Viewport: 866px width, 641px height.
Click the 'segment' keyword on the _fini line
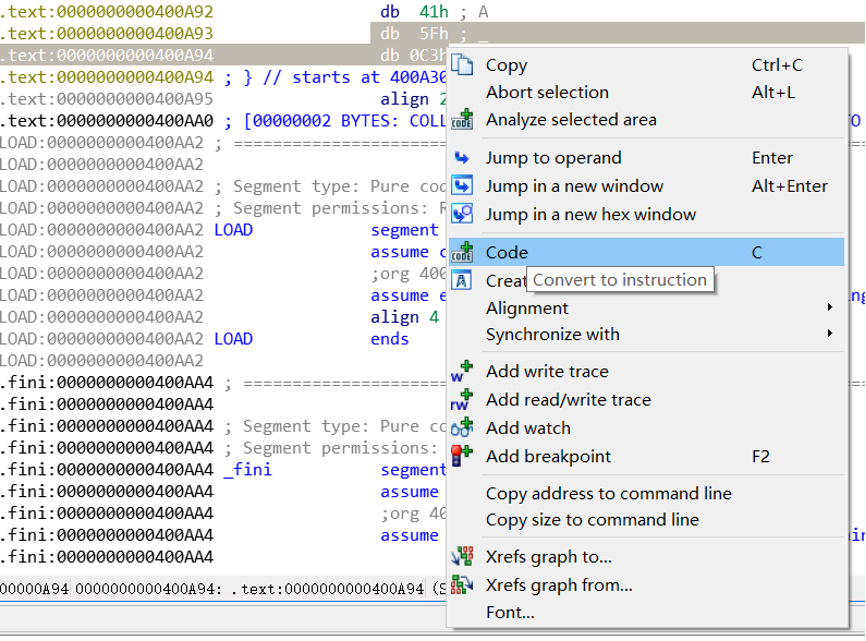[413, 470]
